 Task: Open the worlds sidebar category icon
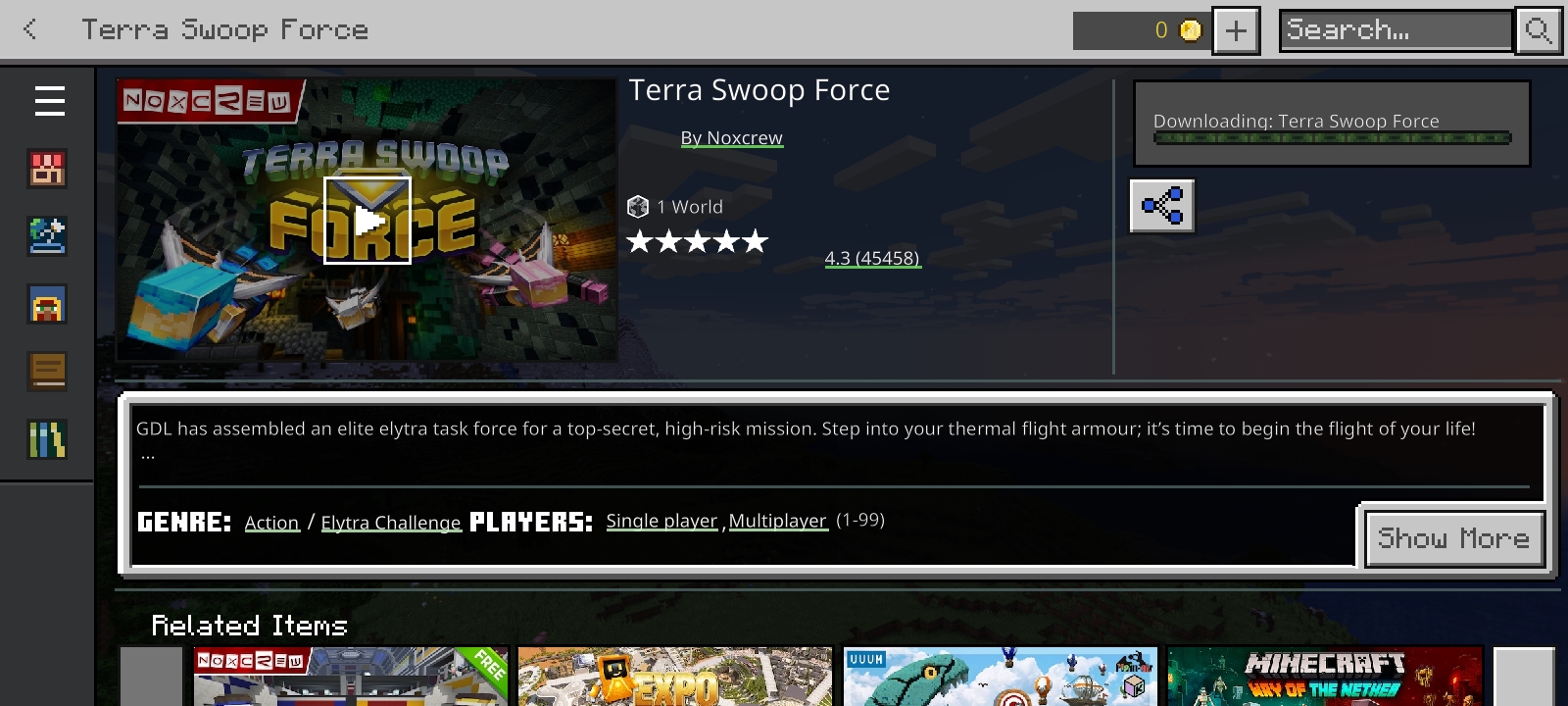(x=47, y=236)
